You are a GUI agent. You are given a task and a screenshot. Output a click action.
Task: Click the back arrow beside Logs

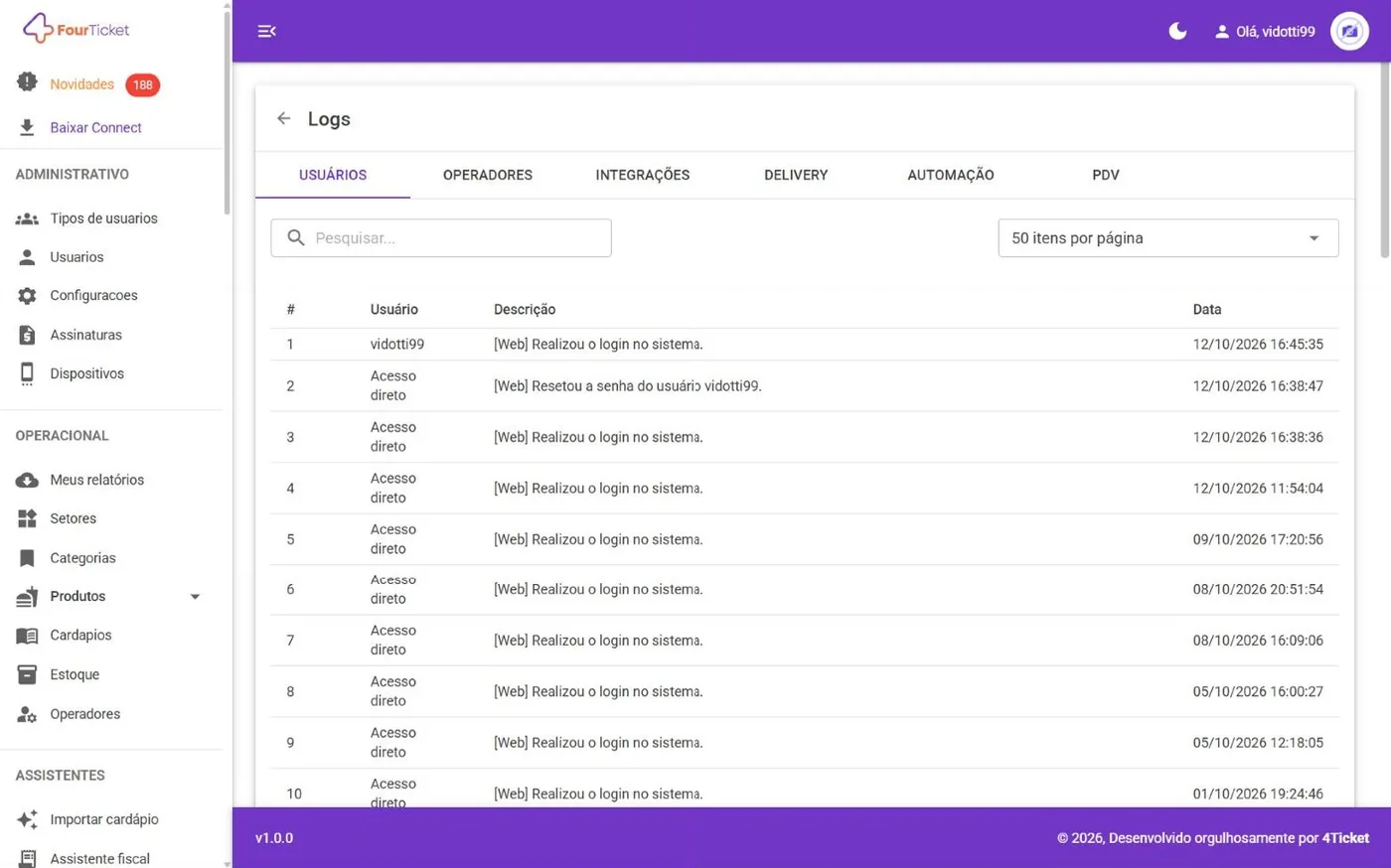coord(284,118)
